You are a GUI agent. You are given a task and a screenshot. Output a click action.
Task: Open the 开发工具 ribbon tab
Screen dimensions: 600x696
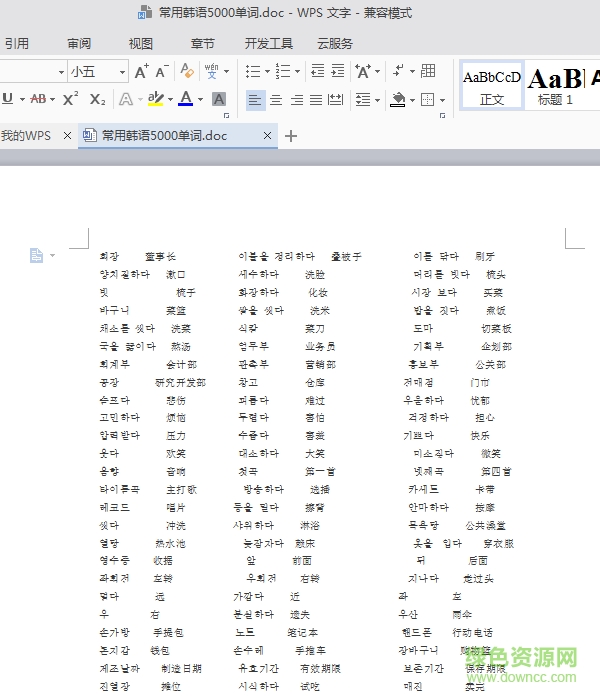[268, 43]
